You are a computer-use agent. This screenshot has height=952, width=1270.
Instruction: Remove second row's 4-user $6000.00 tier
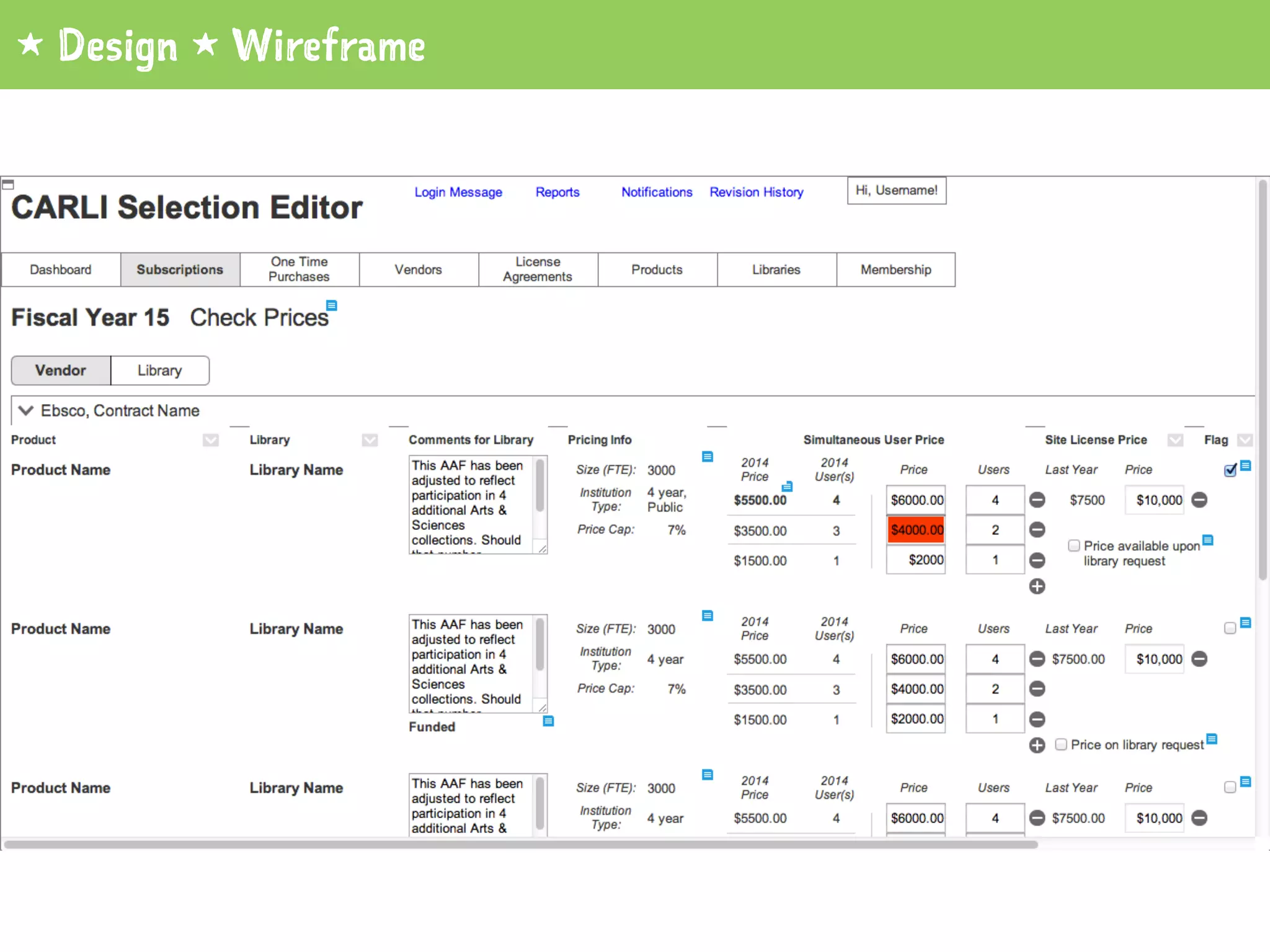1037,659
